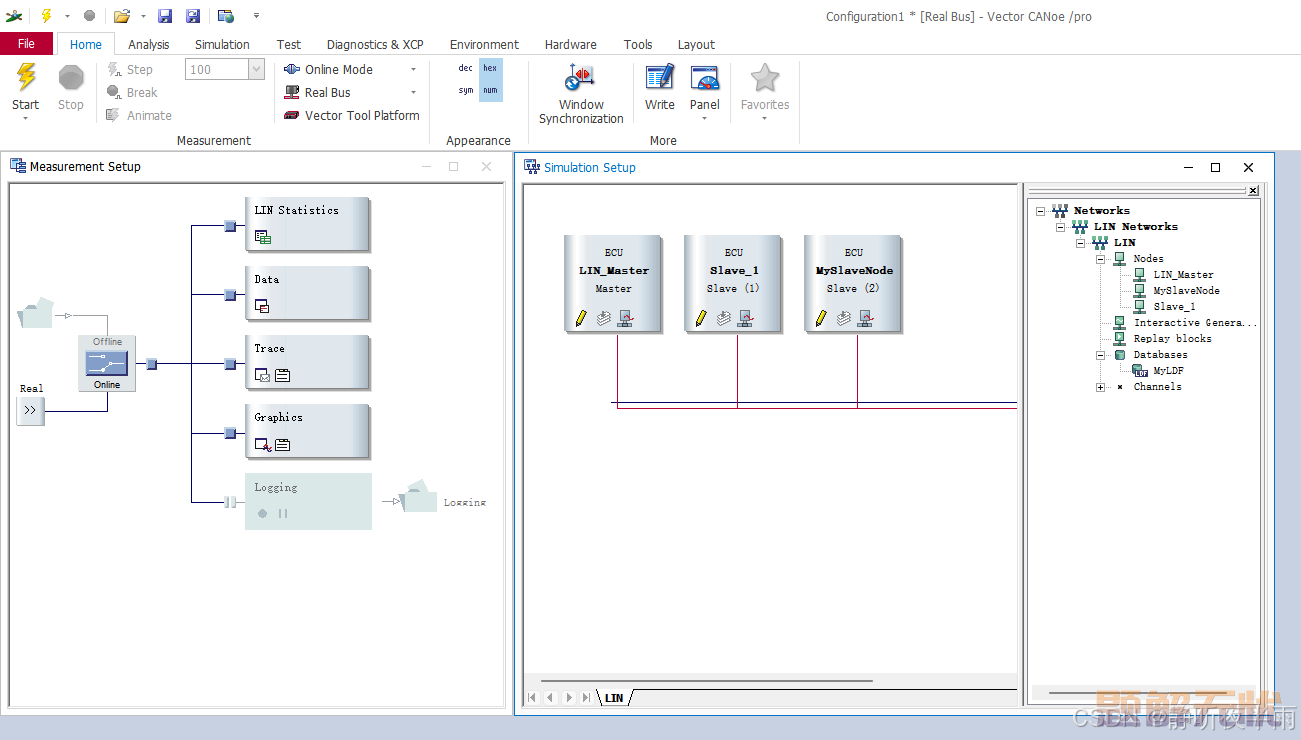Select Replay blocks in the tree
1301x740 pixels.
pos(1172,339)
